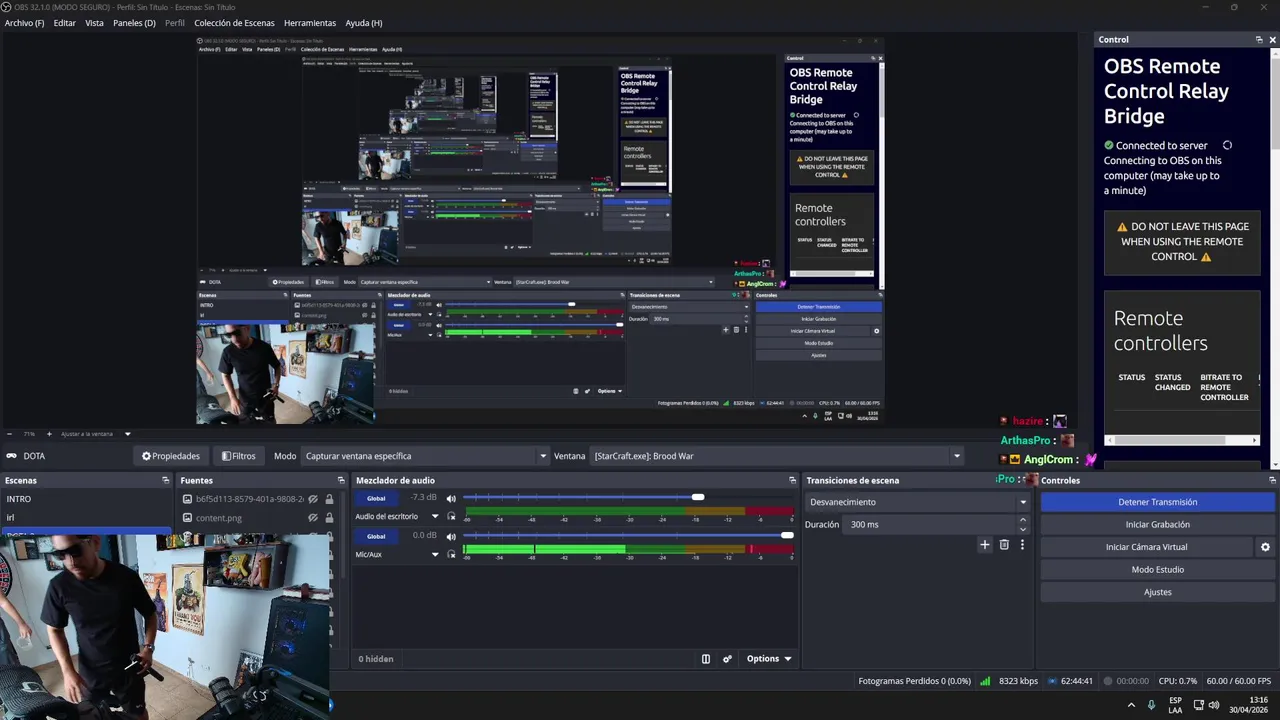The height and width of the screenshot is (720, 1280).
Task: Add a new scene transition
Action: 985,545
